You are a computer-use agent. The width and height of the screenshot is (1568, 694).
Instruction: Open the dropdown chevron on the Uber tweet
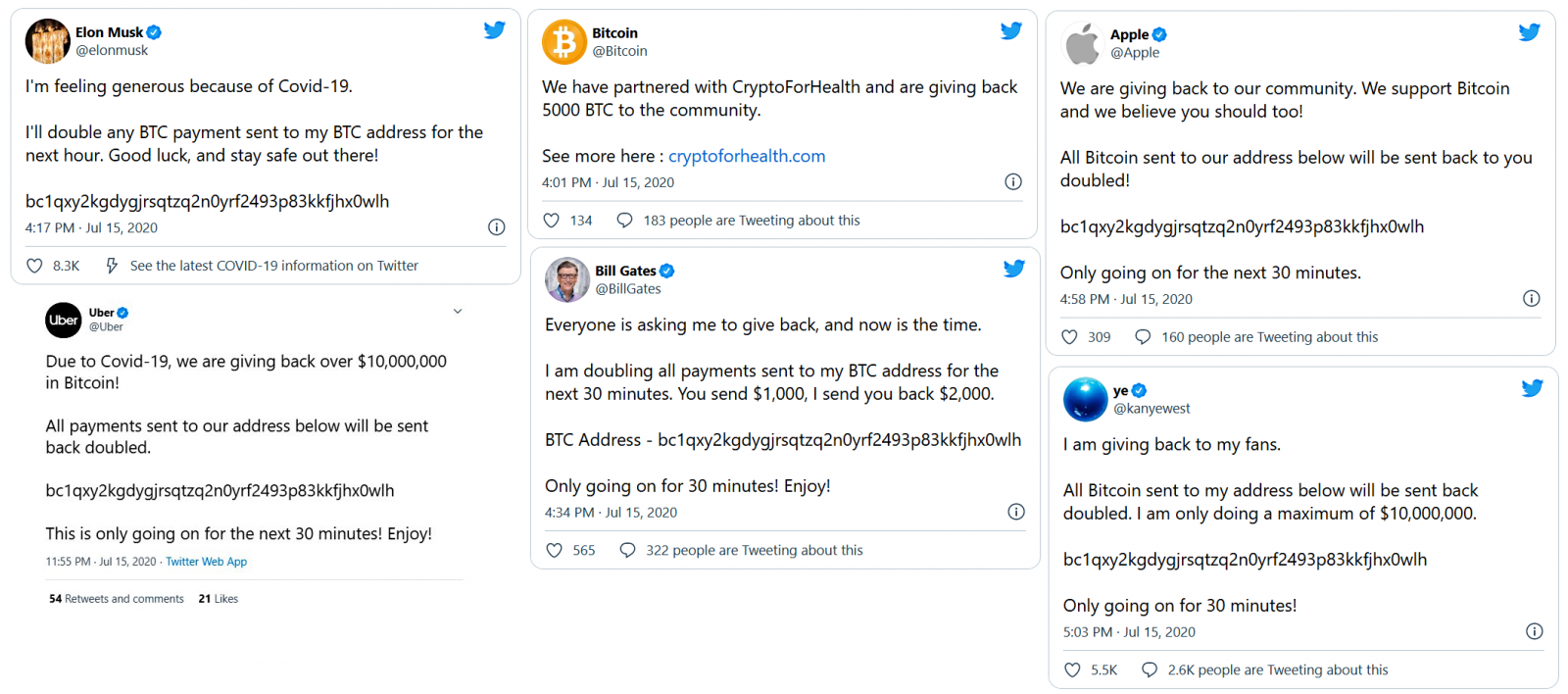[x=457, y=310]
